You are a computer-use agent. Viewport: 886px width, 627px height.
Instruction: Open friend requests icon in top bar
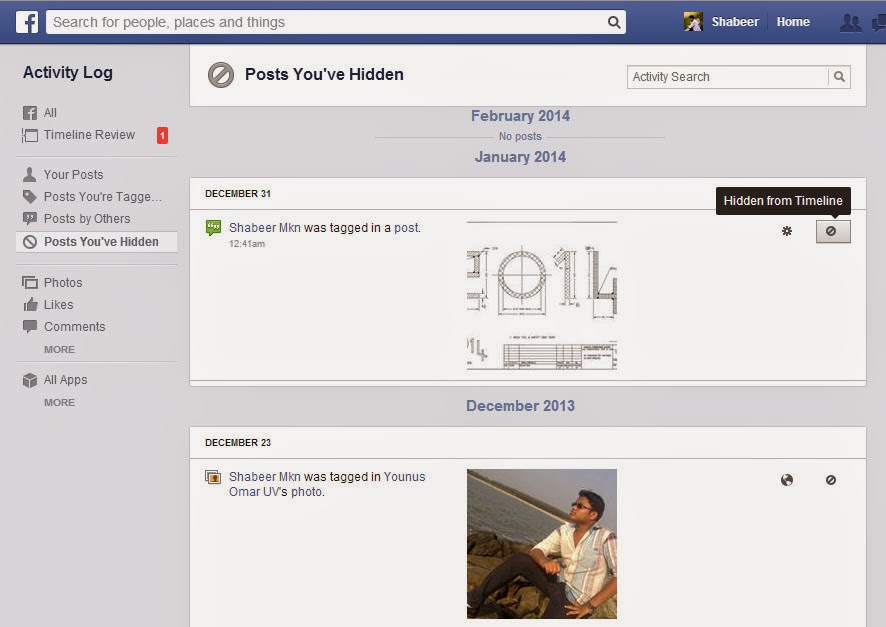pyautogui.click(x=850, y=23)
